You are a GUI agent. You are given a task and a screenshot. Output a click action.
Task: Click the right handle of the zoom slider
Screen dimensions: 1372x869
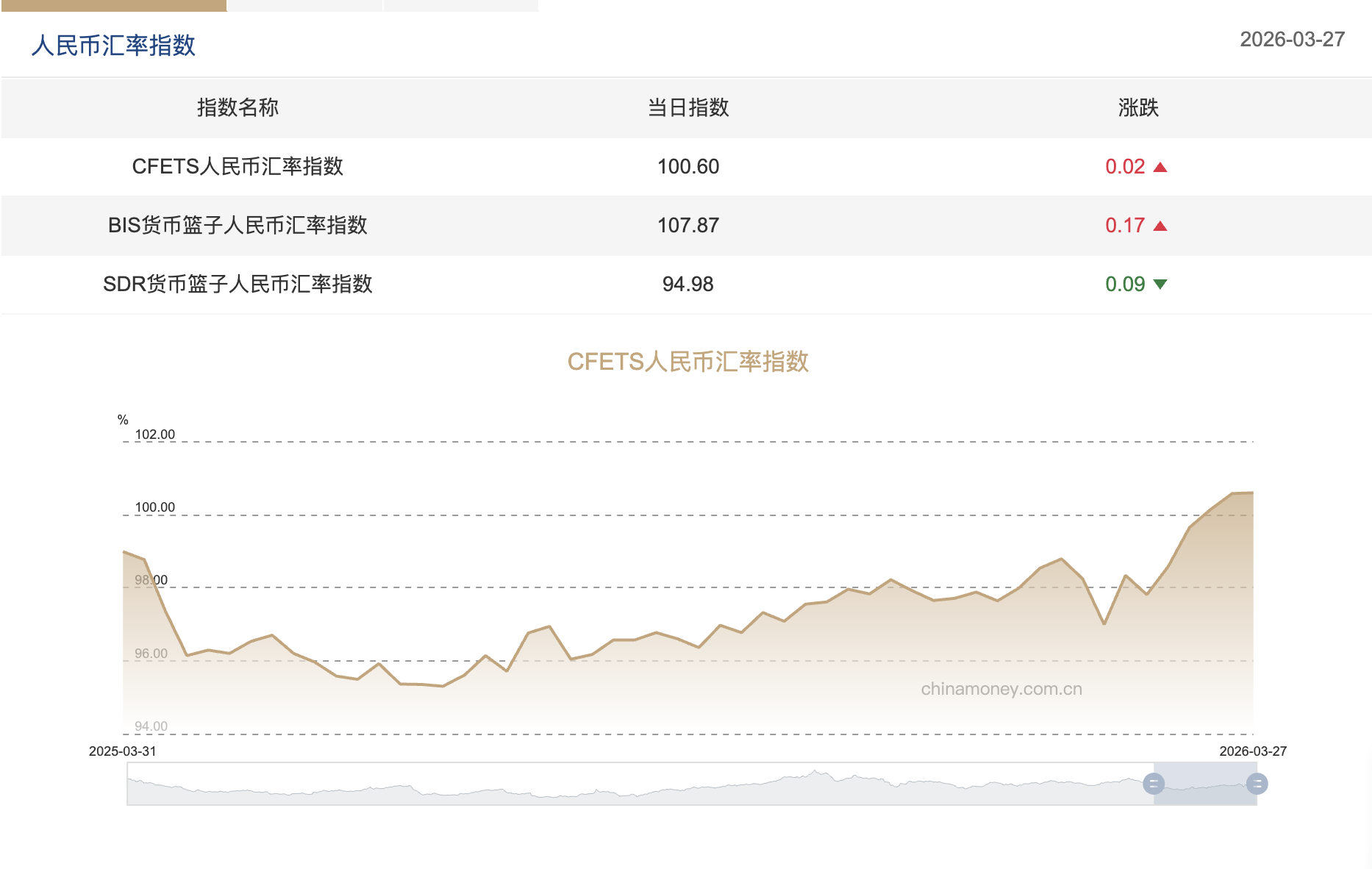1259,784
